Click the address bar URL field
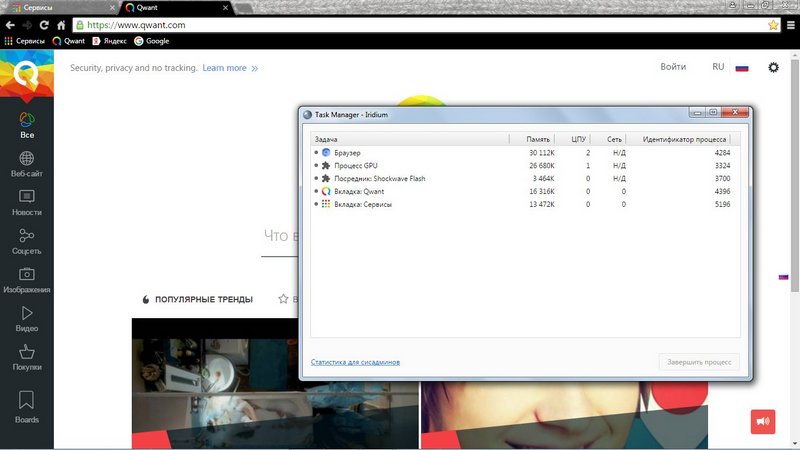The height and width of the screenshot is (450, 800). 426,25
